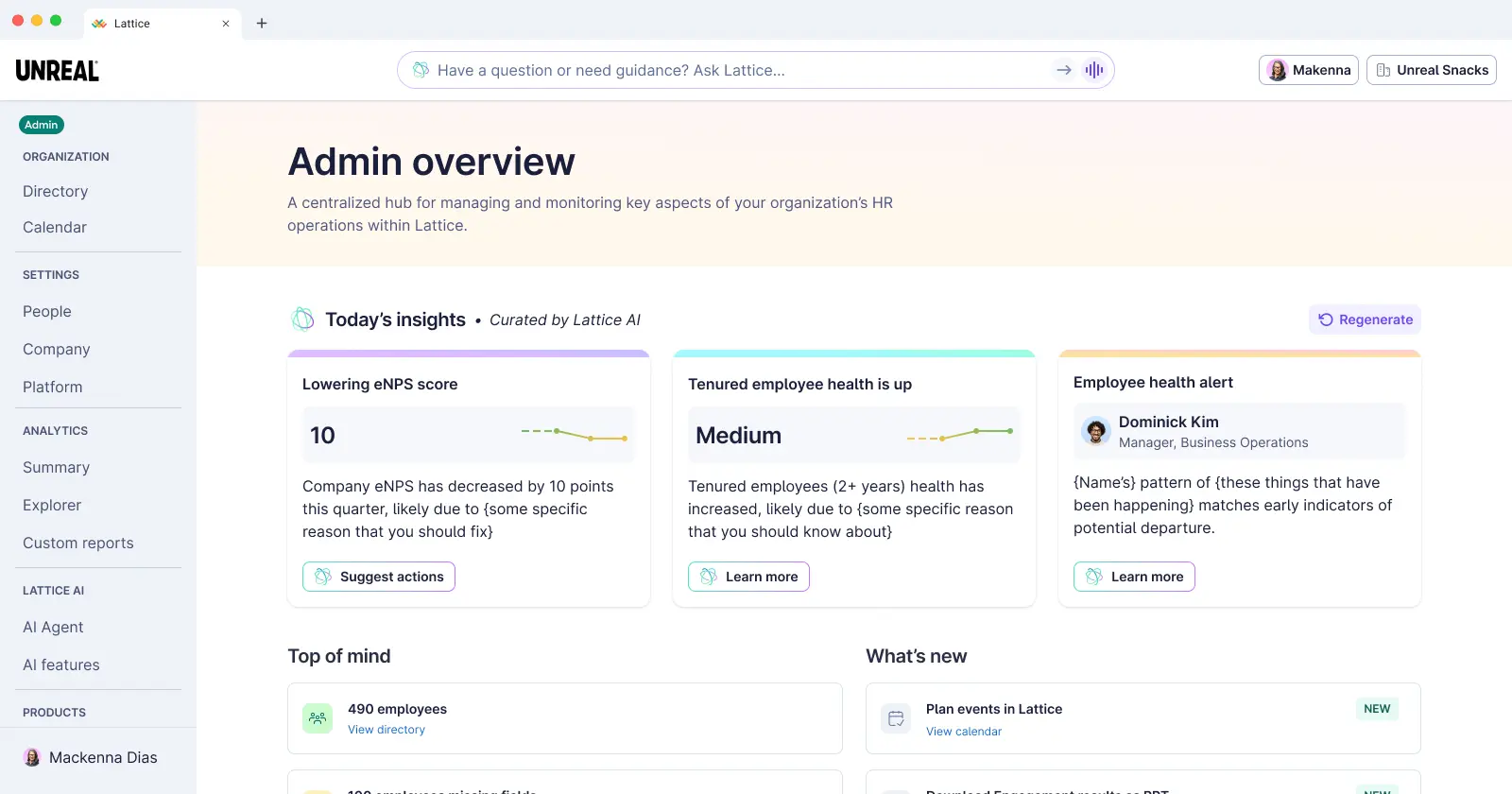Submit question with the arrow icon
Image resolution: width=1512 pixels, height=794 pixels.
coord(1064,70)
